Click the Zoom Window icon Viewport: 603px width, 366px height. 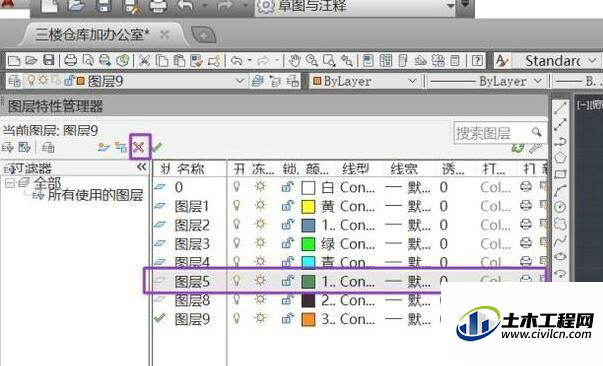click(x=329, y=60)
